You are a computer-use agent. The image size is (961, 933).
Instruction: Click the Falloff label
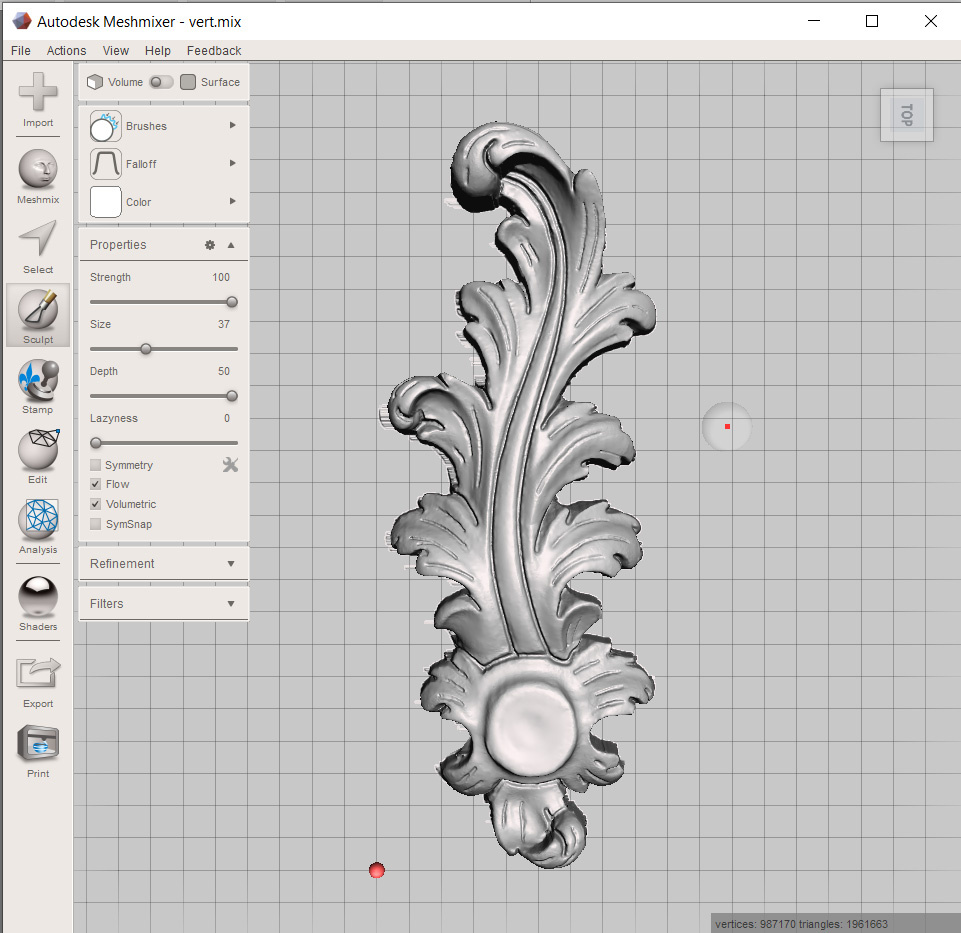[141, 164]
